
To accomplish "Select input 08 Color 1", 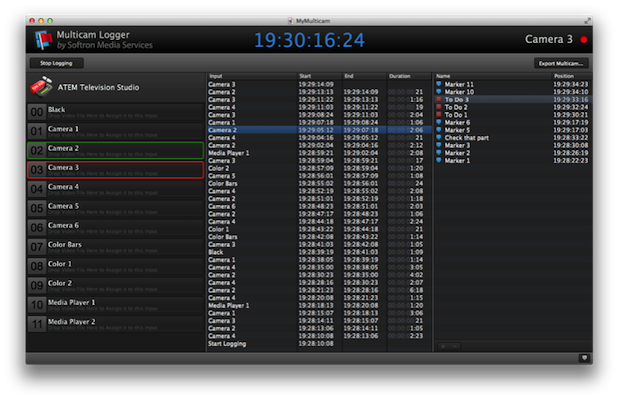I will click(x=115, y=267).
